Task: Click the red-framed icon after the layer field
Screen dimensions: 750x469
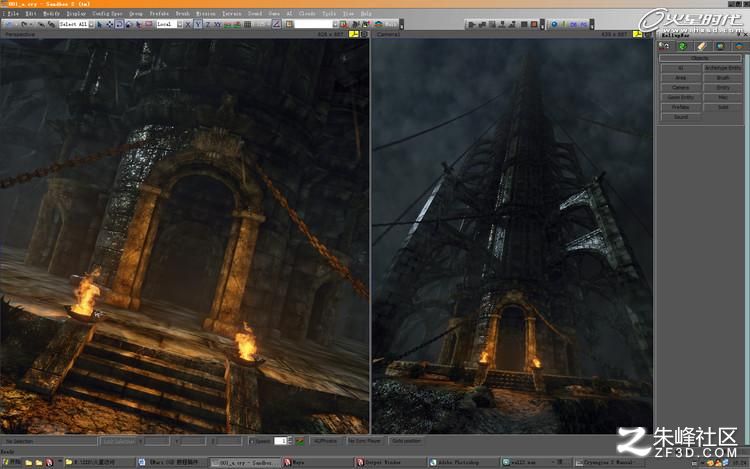Action: point(343,24)
